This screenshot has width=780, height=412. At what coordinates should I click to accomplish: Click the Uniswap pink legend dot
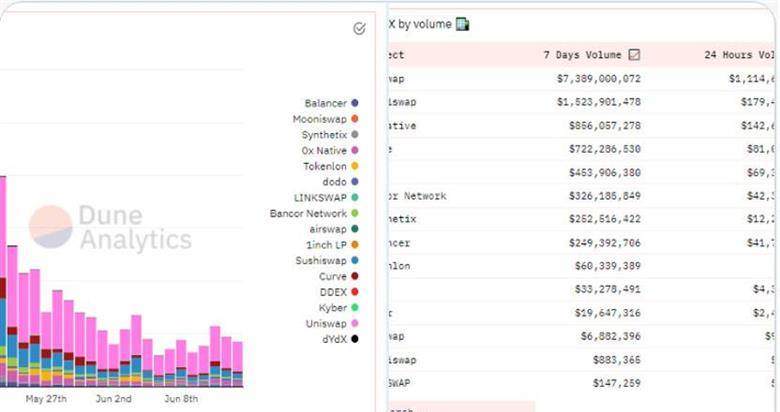[355, 323]
